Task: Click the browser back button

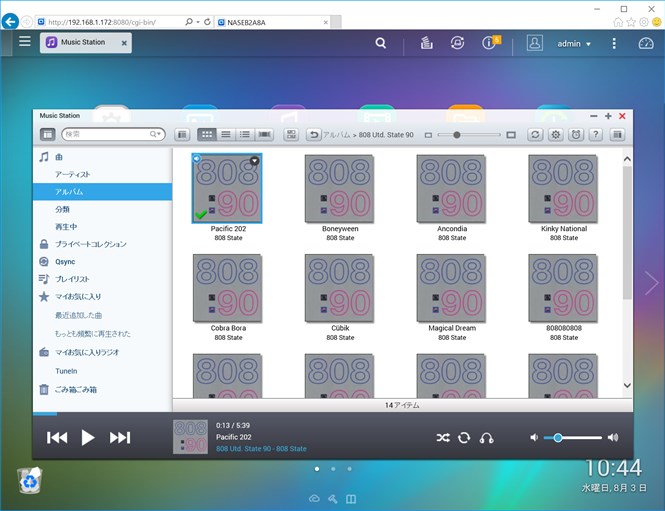Action: 10,21
